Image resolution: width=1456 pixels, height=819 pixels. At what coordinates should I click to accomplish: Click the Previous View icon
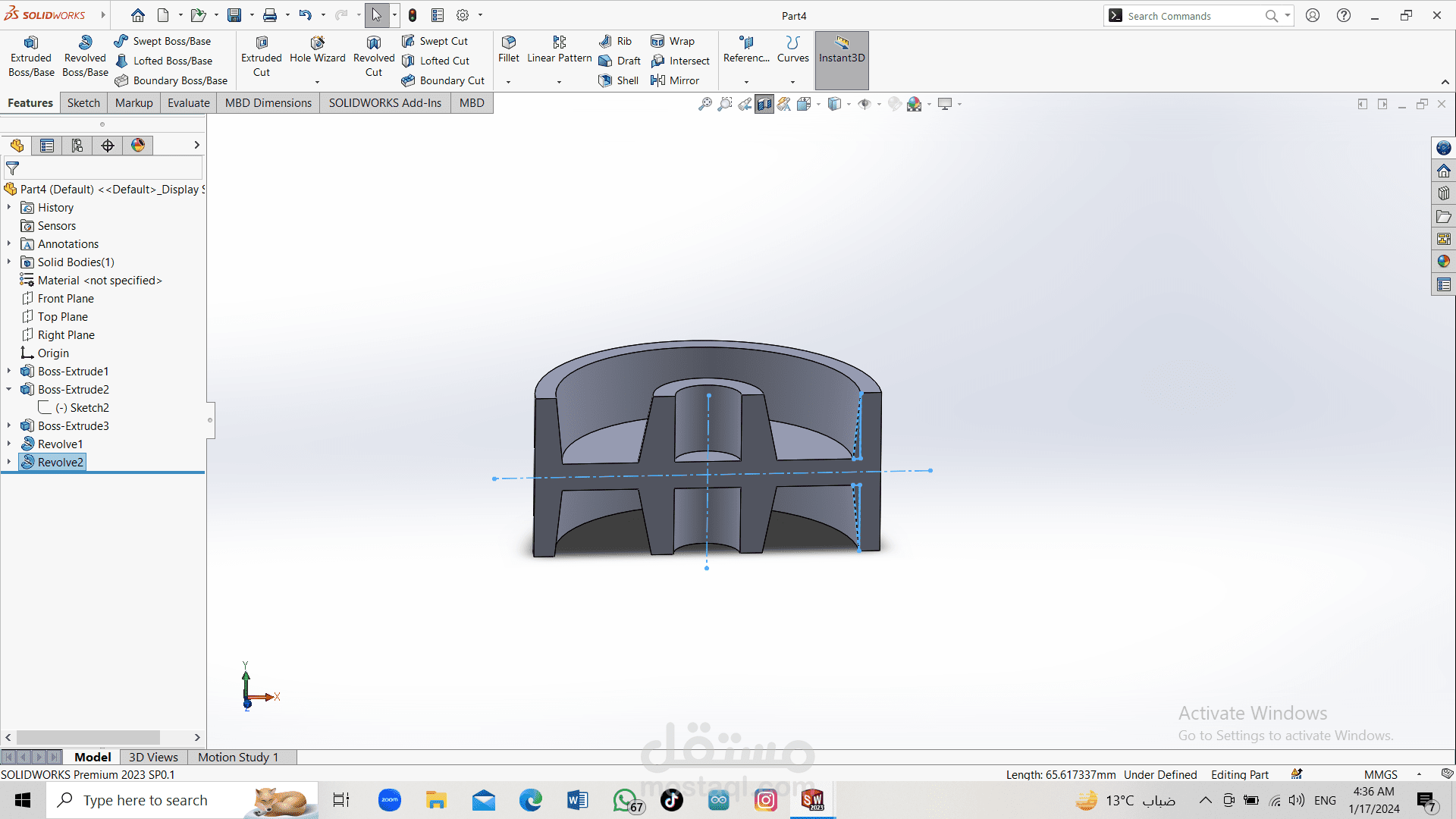pyautogui.click(x=745, y=104)
